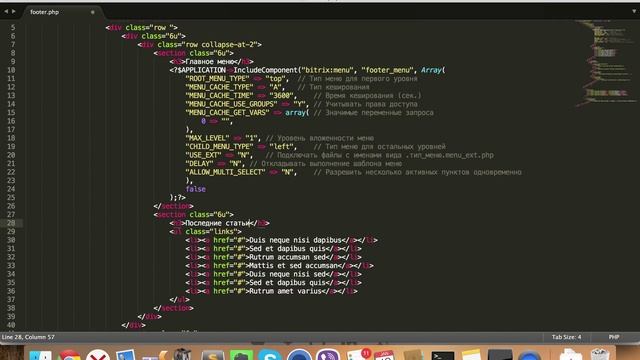Open Tab Size: 4 indentation menu

point(567,337)
